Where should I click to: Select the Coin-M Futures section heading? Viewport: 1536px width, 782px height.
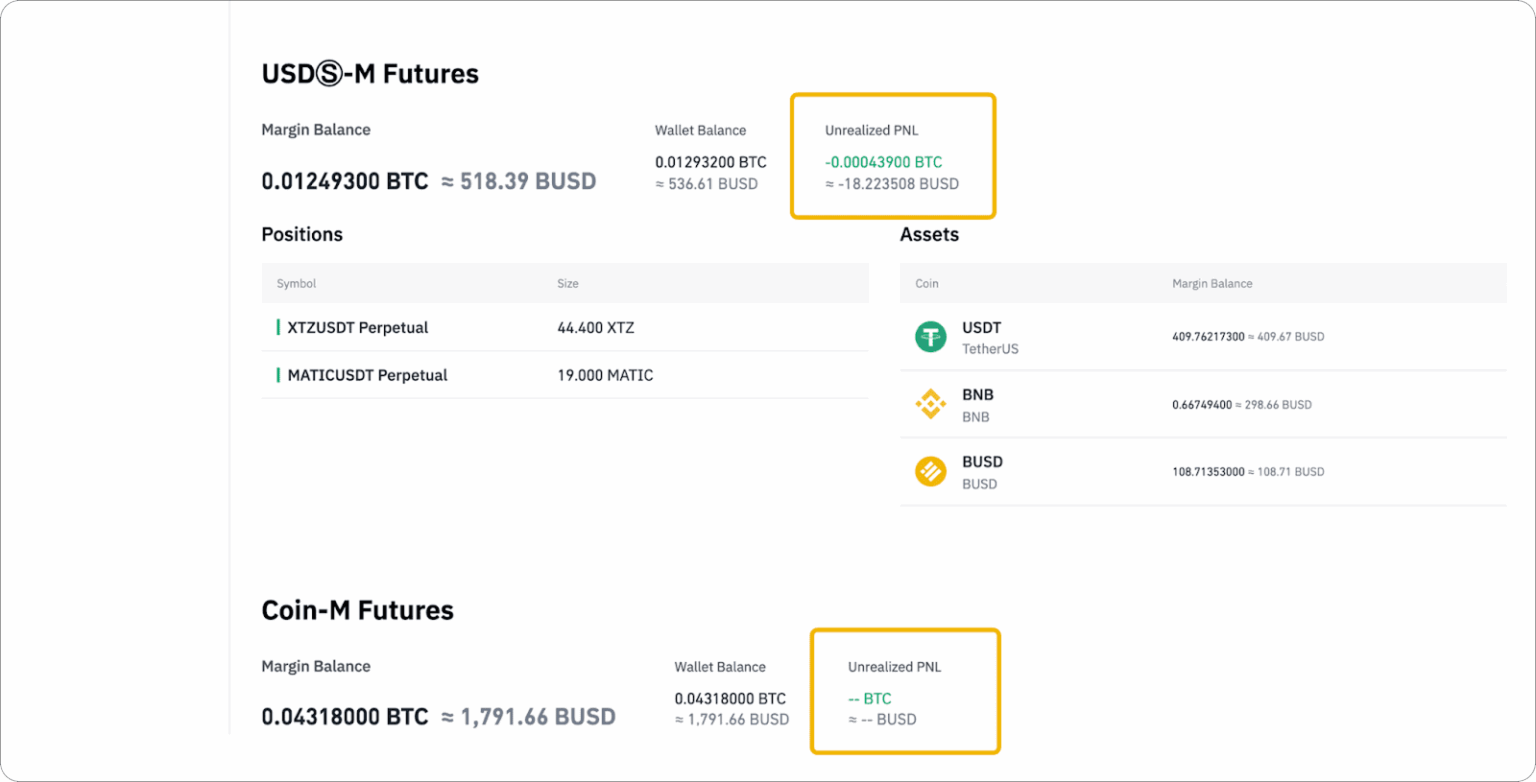357,610
